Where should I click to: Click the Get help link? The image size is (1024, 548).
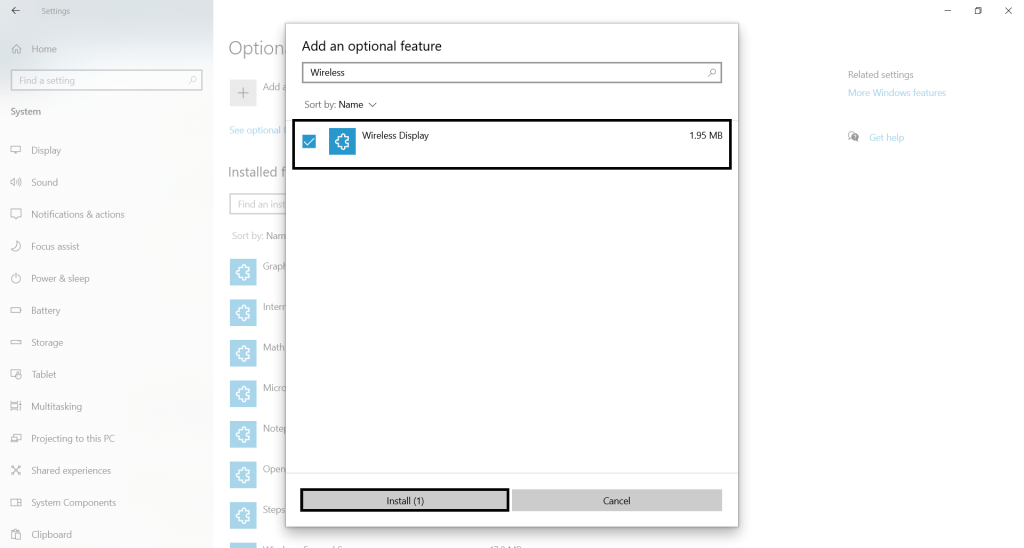[886, 138]
